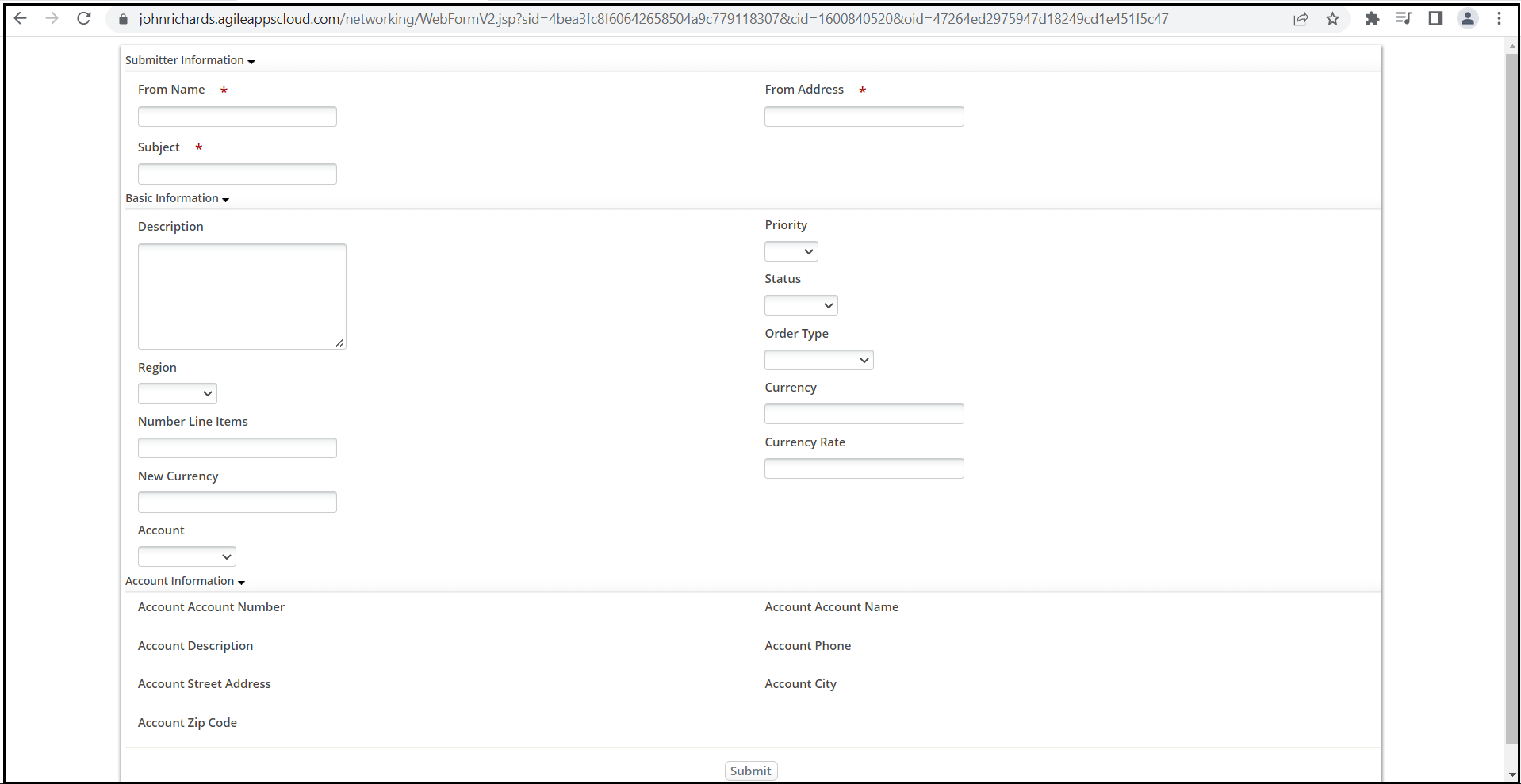Open the Order Type dropdown

click(x=819, y=360)
